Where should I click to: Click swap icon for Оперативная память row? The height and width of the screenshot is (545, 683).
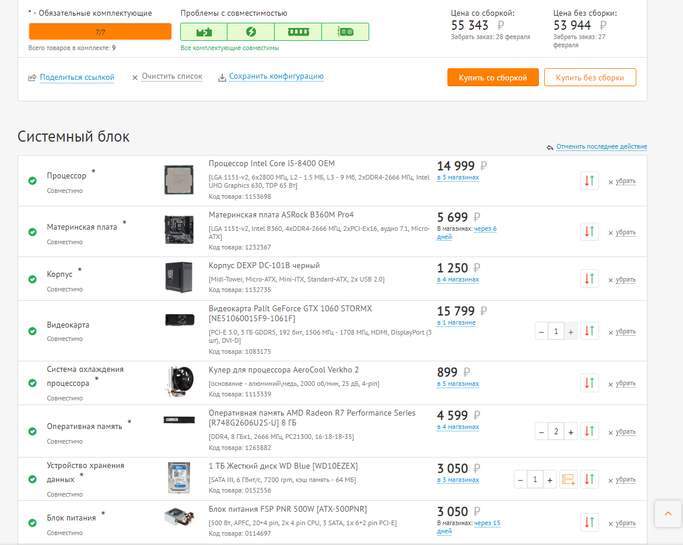589,431
